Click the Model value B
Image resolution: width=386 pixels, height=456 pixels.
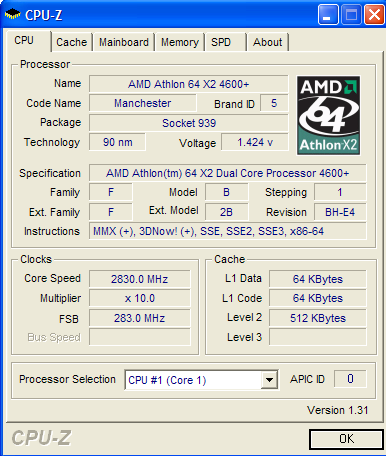click(226, 192)
